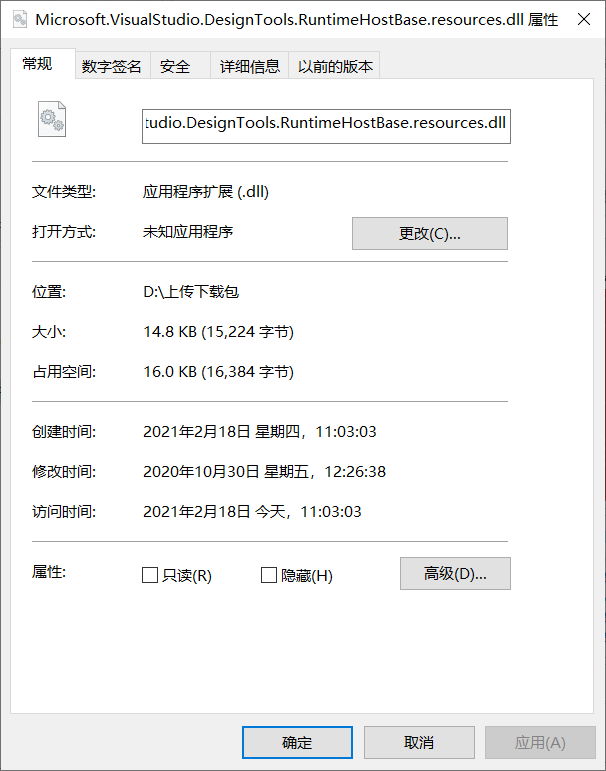Click the disabled 应用(A) button

coord(540,742)
